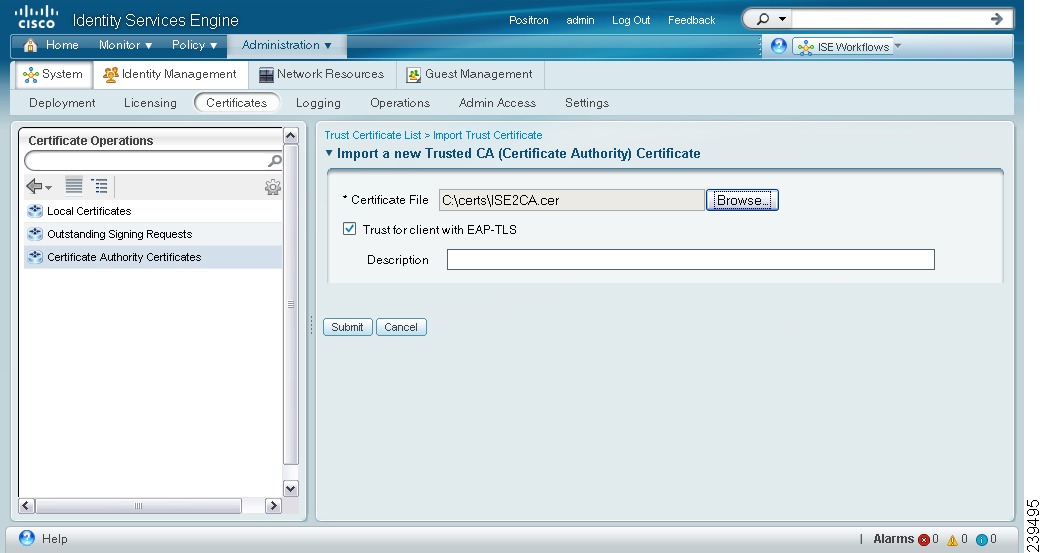1044x553 pixels.
Task: Switch to tree view icon
Action: pyautogui.click(x=99, y=186)
